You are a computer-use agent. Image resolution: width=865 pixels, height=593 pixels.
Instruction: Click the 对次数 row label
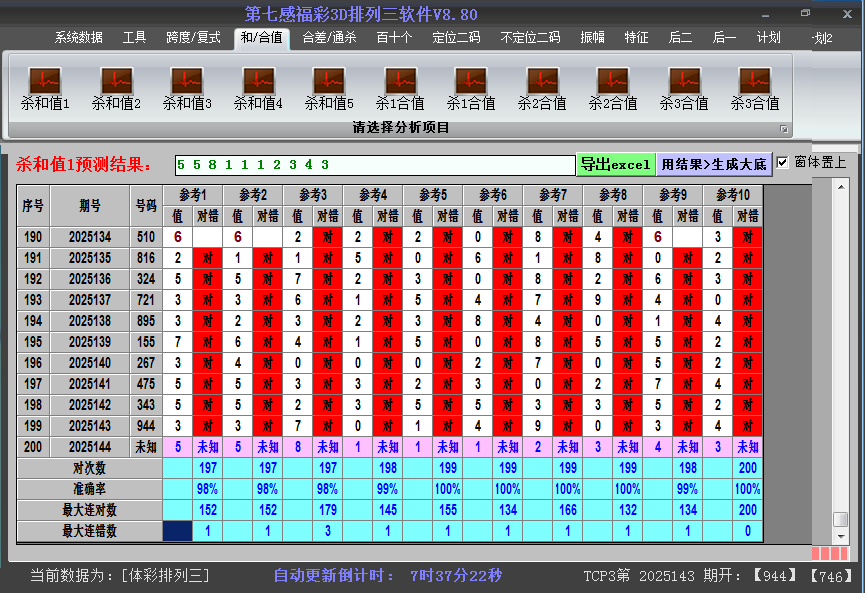tap(89, 468)
